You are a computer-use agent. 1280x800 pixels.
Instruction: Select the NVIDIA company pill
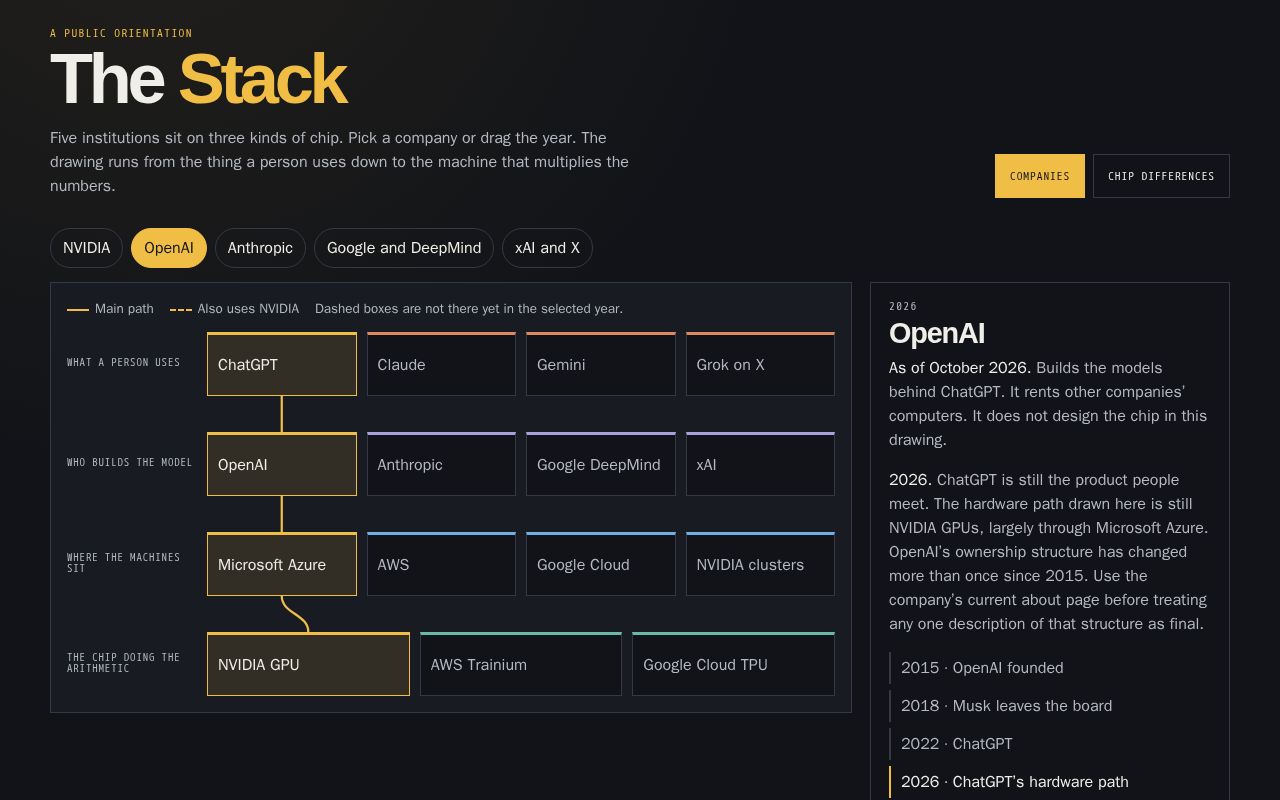86,248
